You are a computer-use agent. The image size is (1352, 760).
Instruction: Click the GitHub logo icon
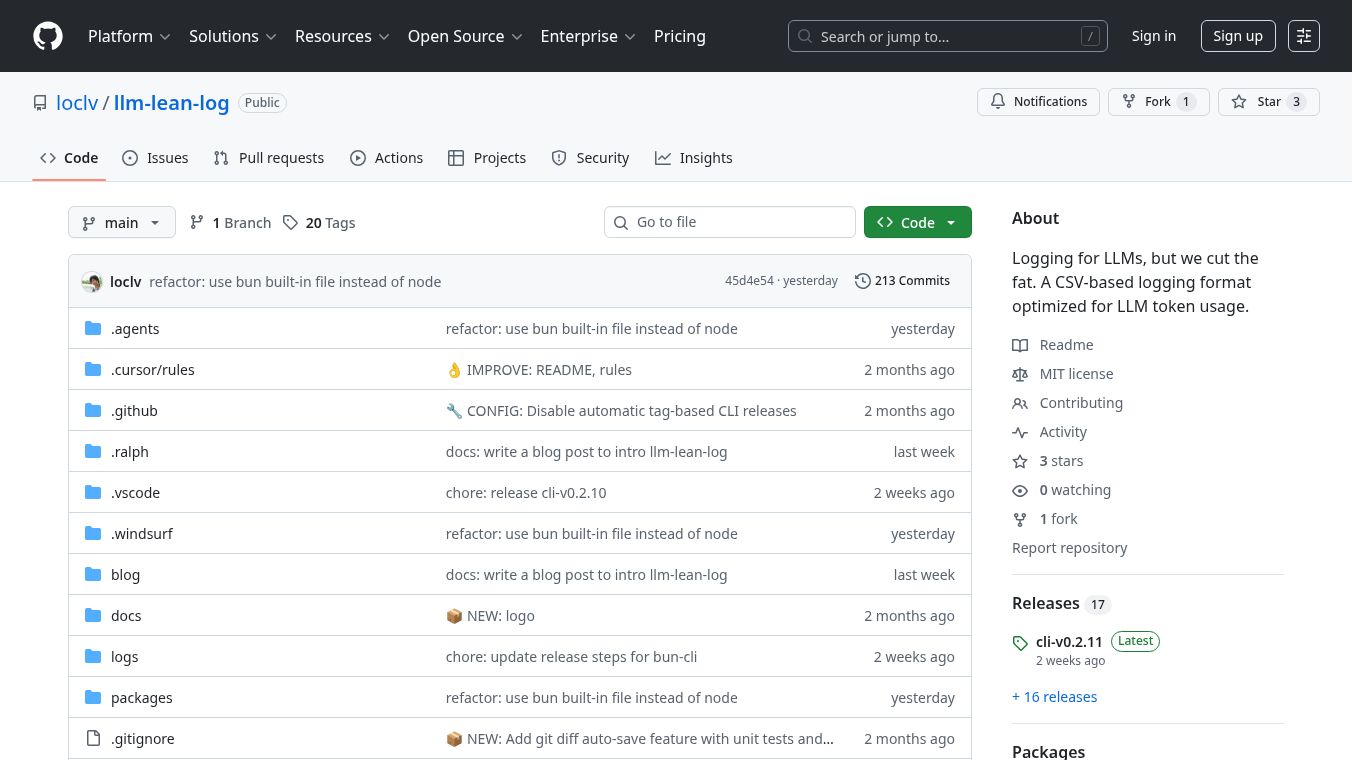[x=48, y=36]
